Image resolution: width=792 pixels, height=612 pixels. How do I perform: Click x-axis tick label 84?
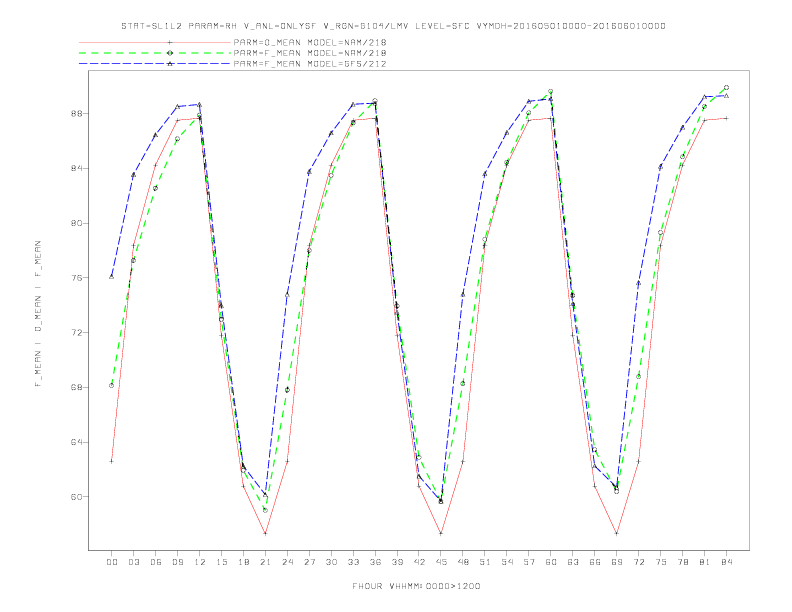[727, 562]
